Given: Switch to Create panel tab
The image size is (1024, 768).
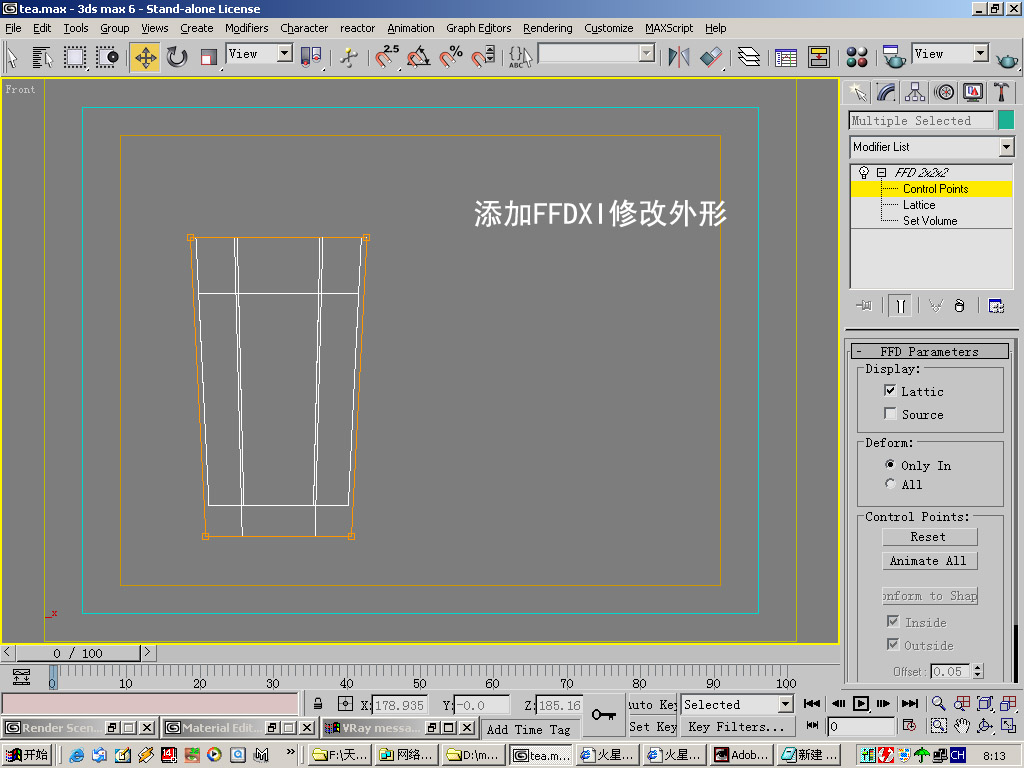Looking at the screenshot, I should point(857,92).
